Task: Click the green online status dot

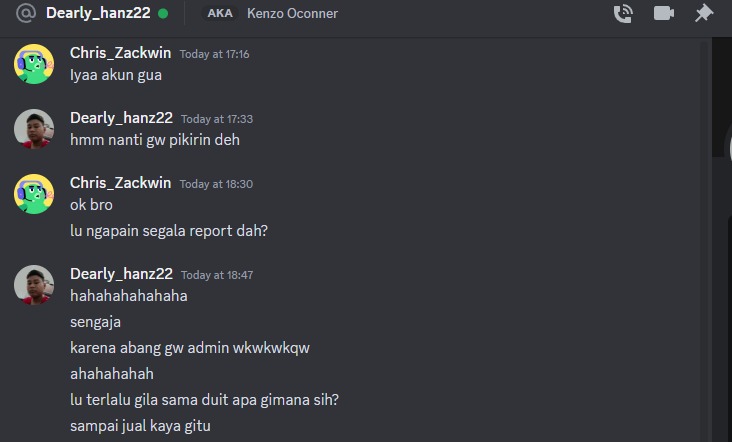Action: coord(163,14)
